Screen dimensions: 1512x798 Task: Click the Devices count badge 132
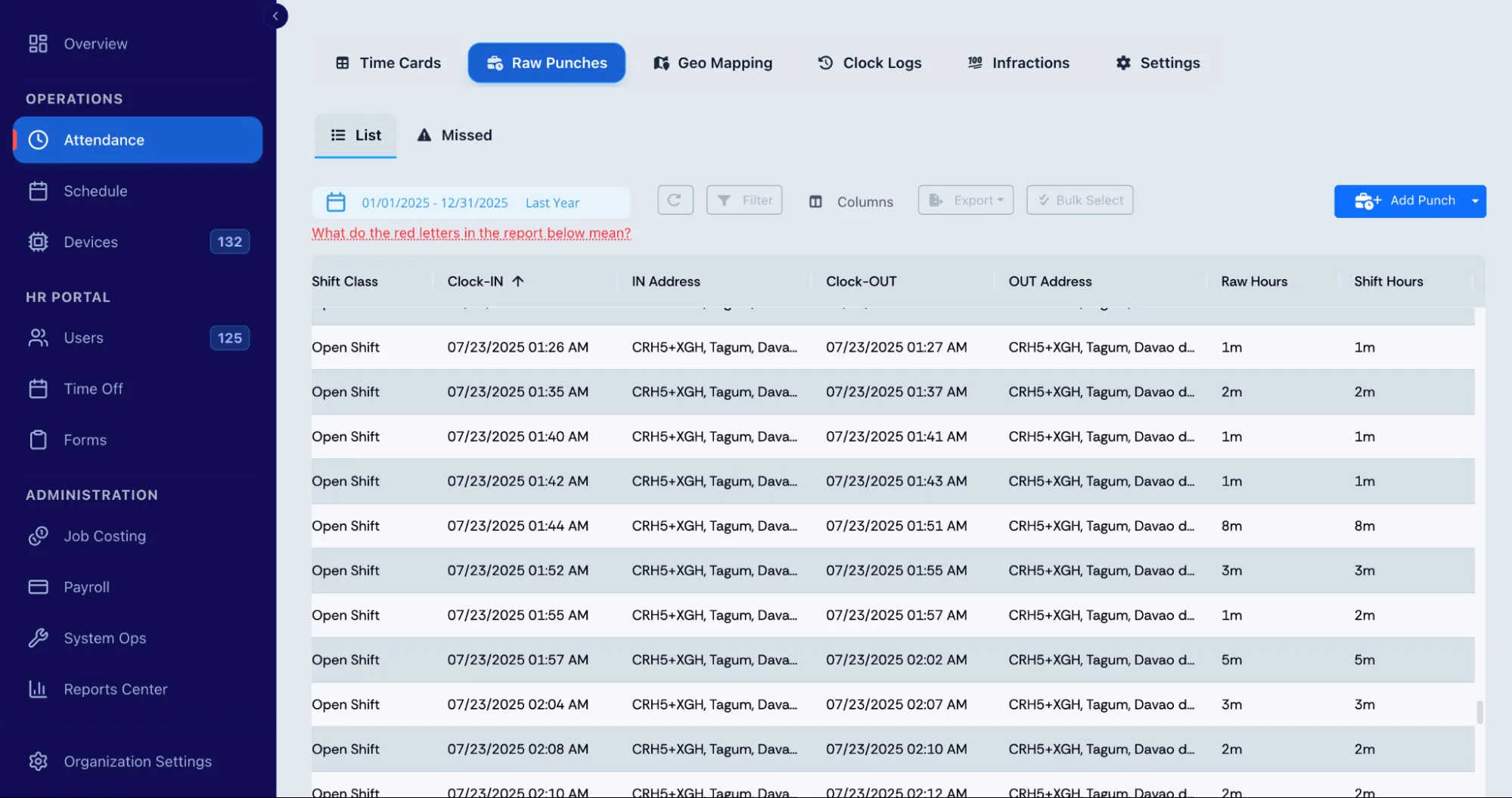pos(230,242)
